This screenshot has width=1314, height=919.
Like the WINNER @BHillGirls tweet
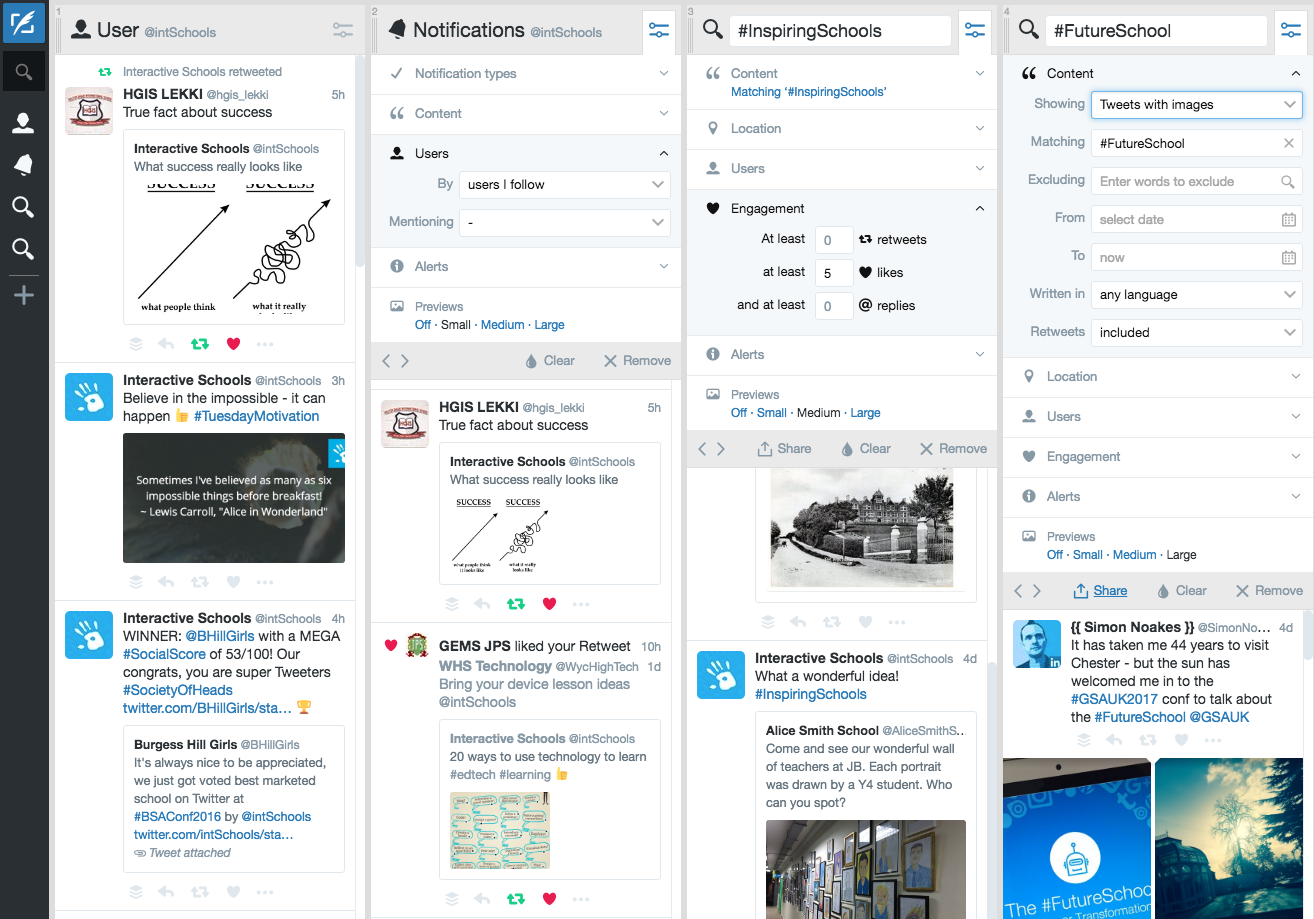(233, 892)
